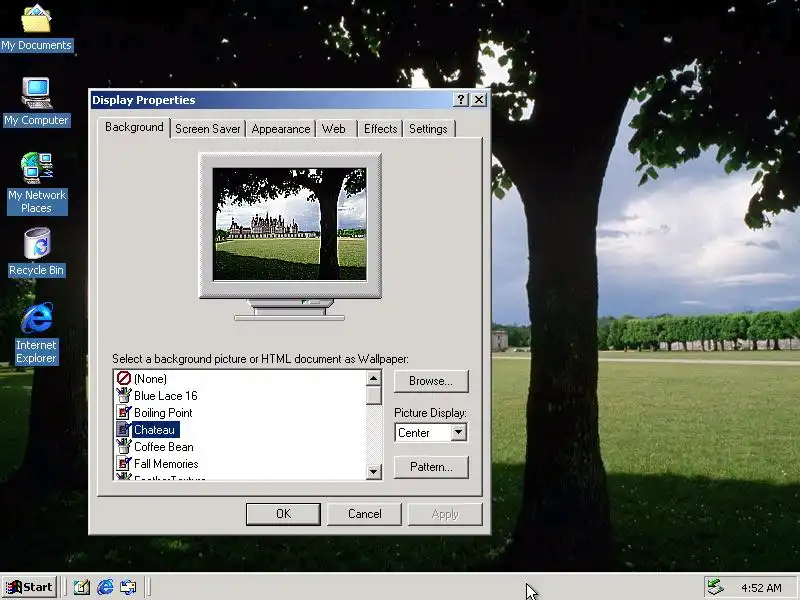Confirm with the OK button

pos(283,514)
